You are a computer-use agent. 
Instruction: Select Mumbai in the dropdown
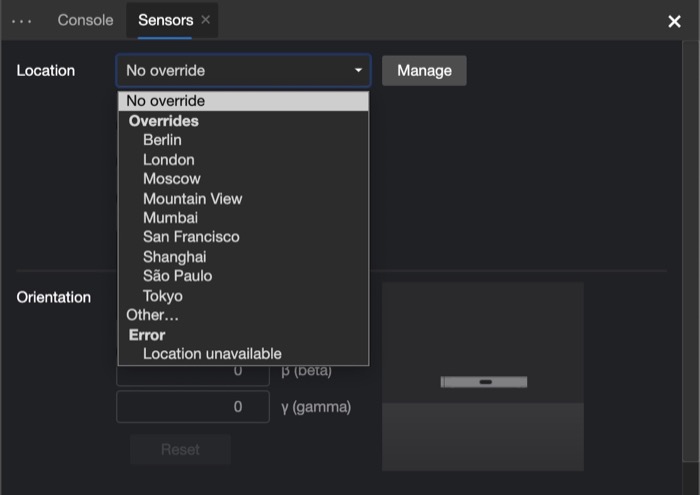point(170,218)
